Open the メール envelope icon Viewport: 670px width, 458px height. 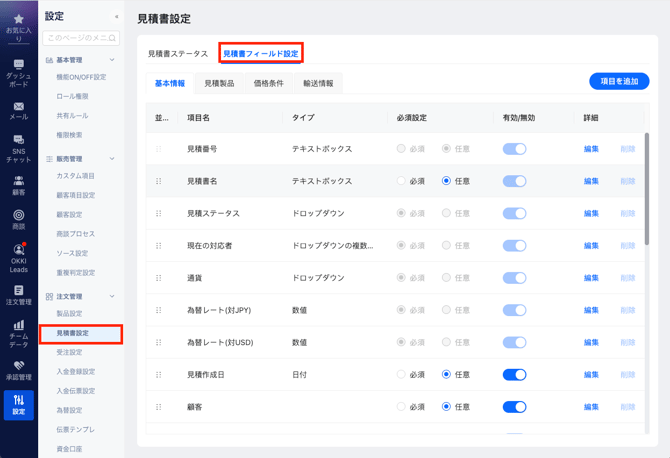(18, 106)
